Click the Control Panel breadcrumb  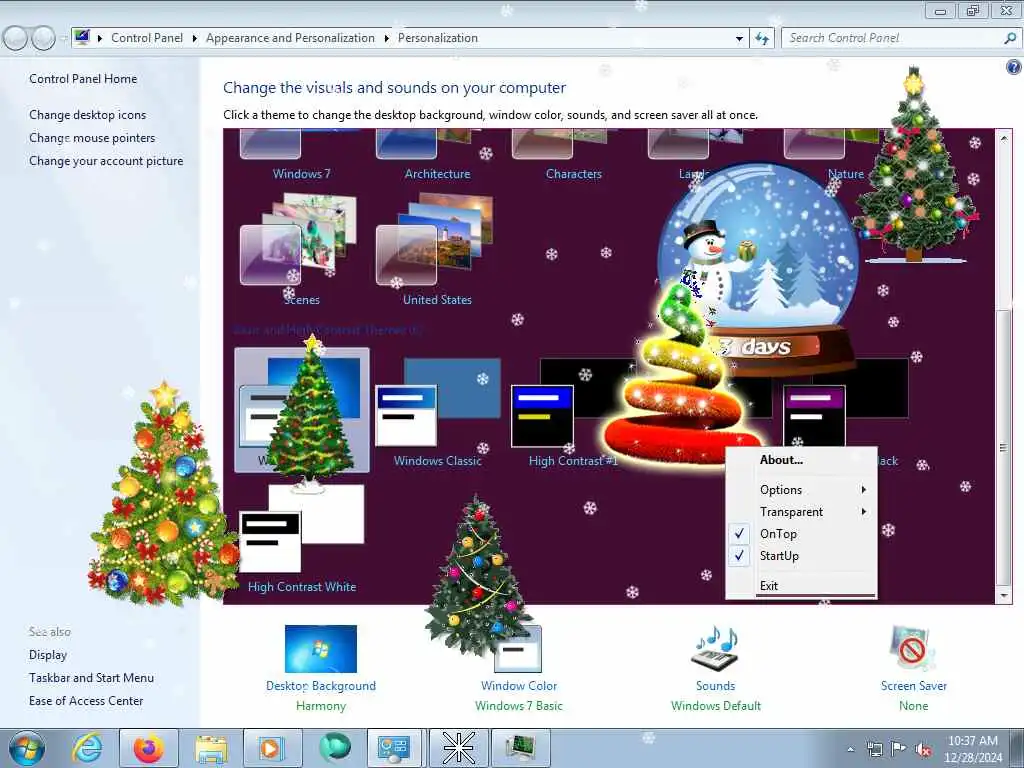147,38
